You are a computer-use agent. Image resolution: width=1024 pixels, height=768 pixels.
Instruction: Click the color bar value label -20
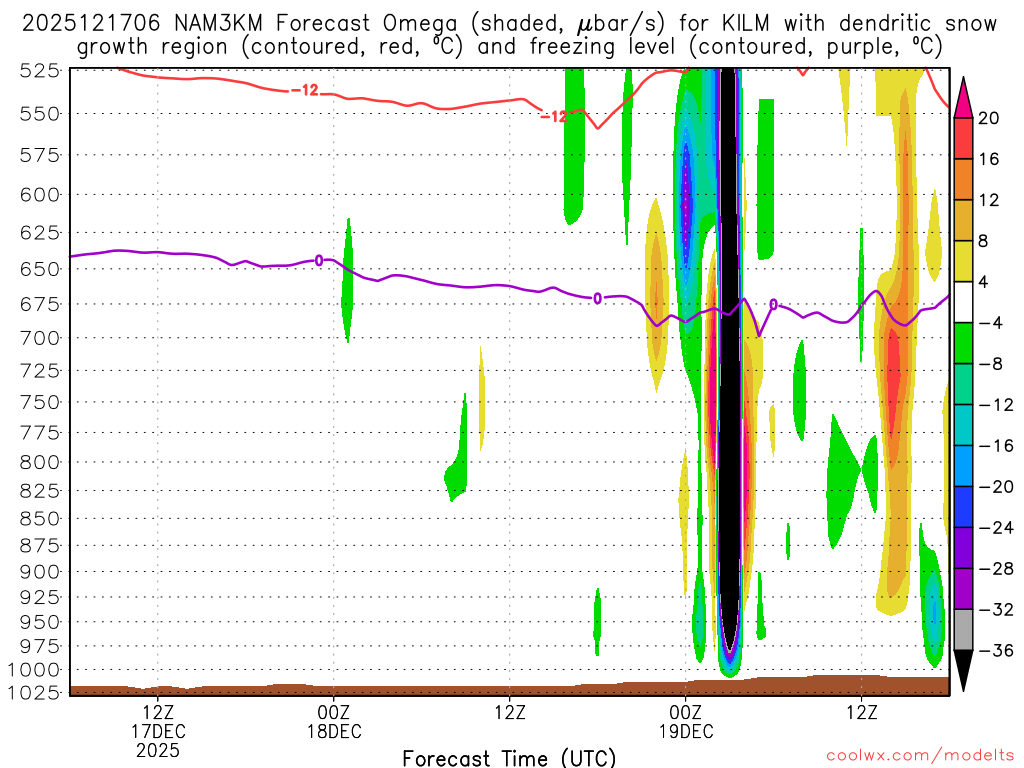click(996, 487)
